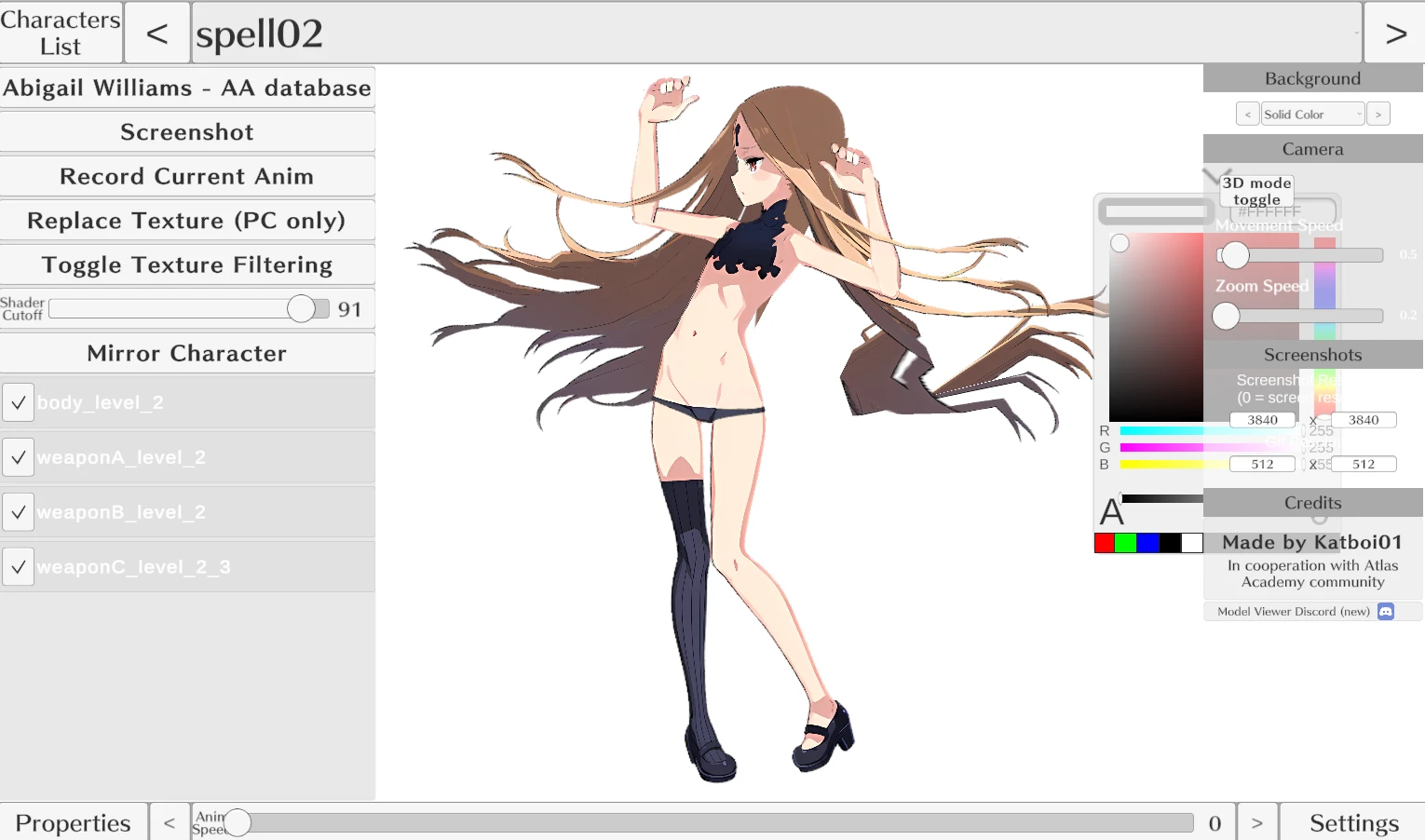This screenshot has height=840, width=1425.
Task: Uncheck the body_level_2 checkbox
Action: pos(19,402)
